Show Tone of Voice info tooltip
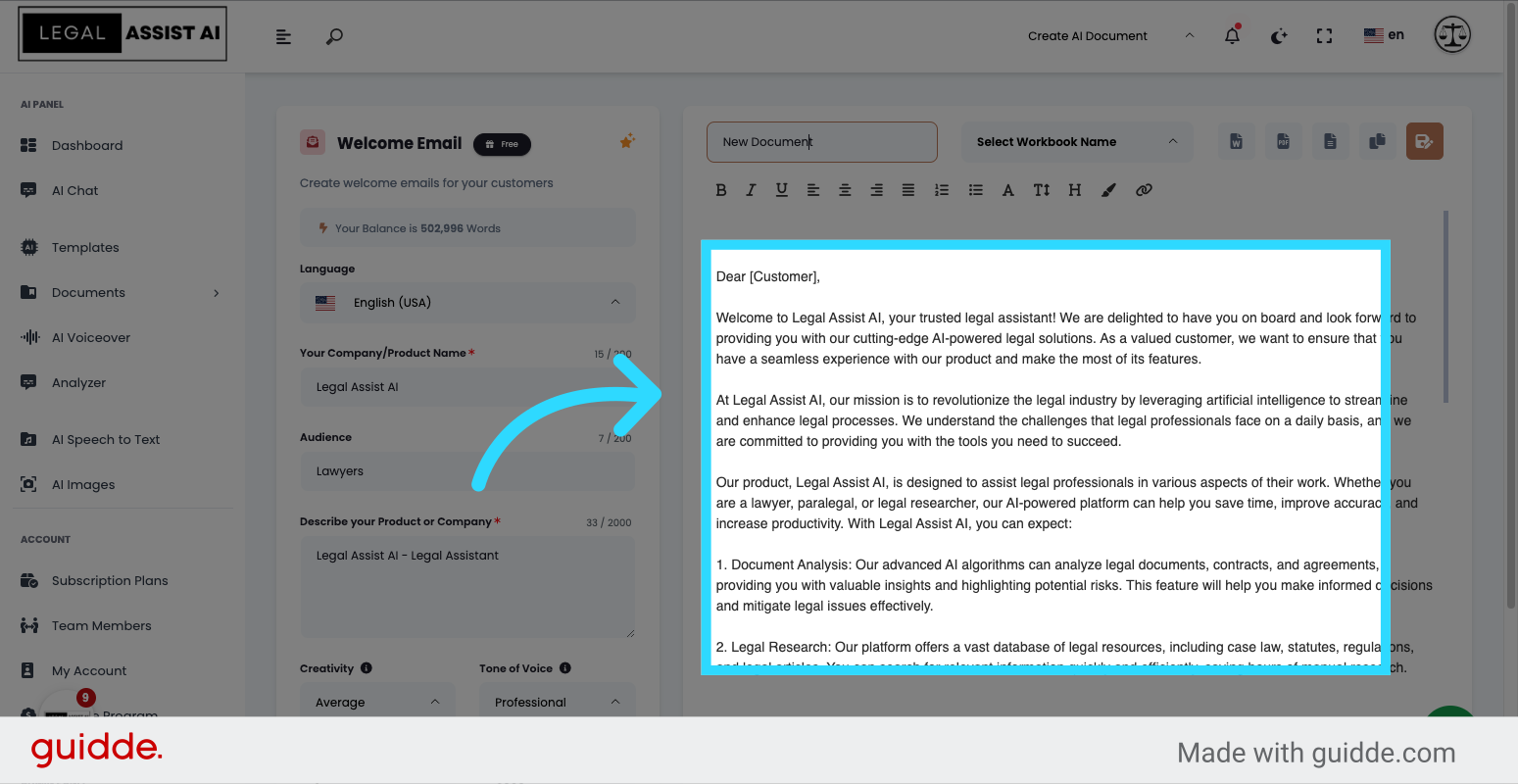The height and width of the screenshot is (784, 1518). [x=565, y=668]
